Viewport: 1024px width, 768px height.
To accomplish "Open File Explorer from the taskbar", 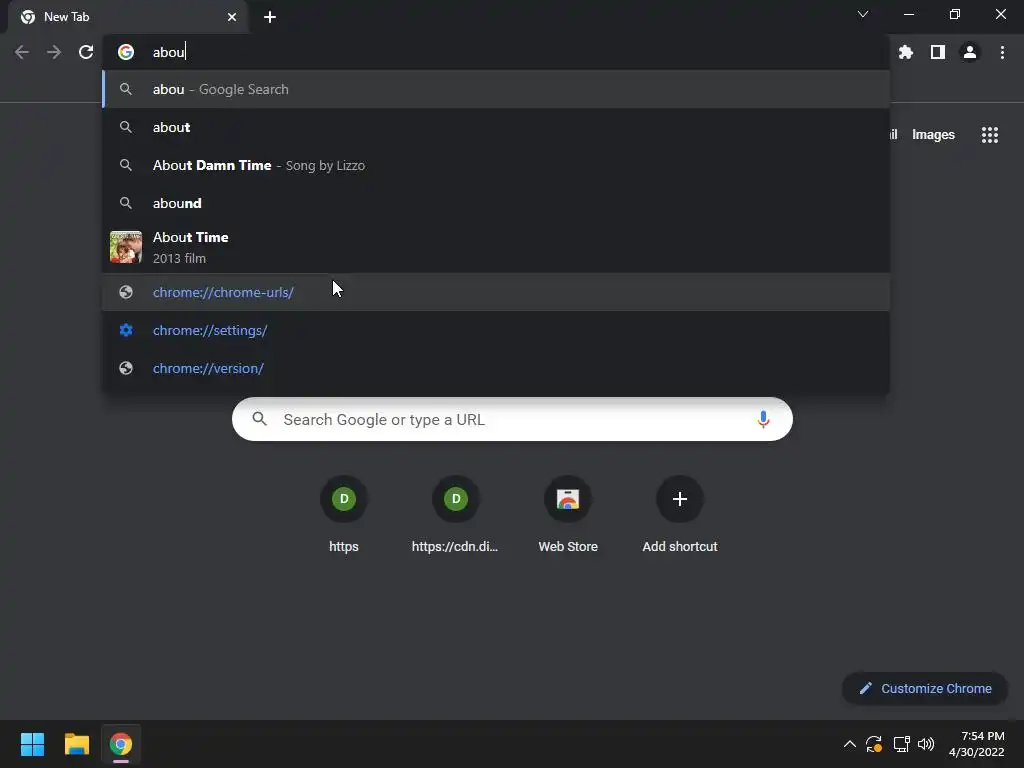I will (x=76, y=744).
